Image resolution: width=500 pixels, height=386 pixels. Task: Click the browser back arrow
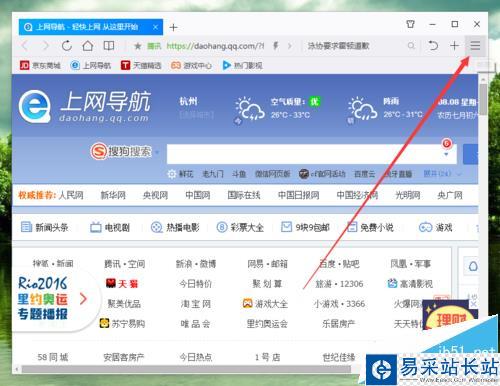pos(24,46)
